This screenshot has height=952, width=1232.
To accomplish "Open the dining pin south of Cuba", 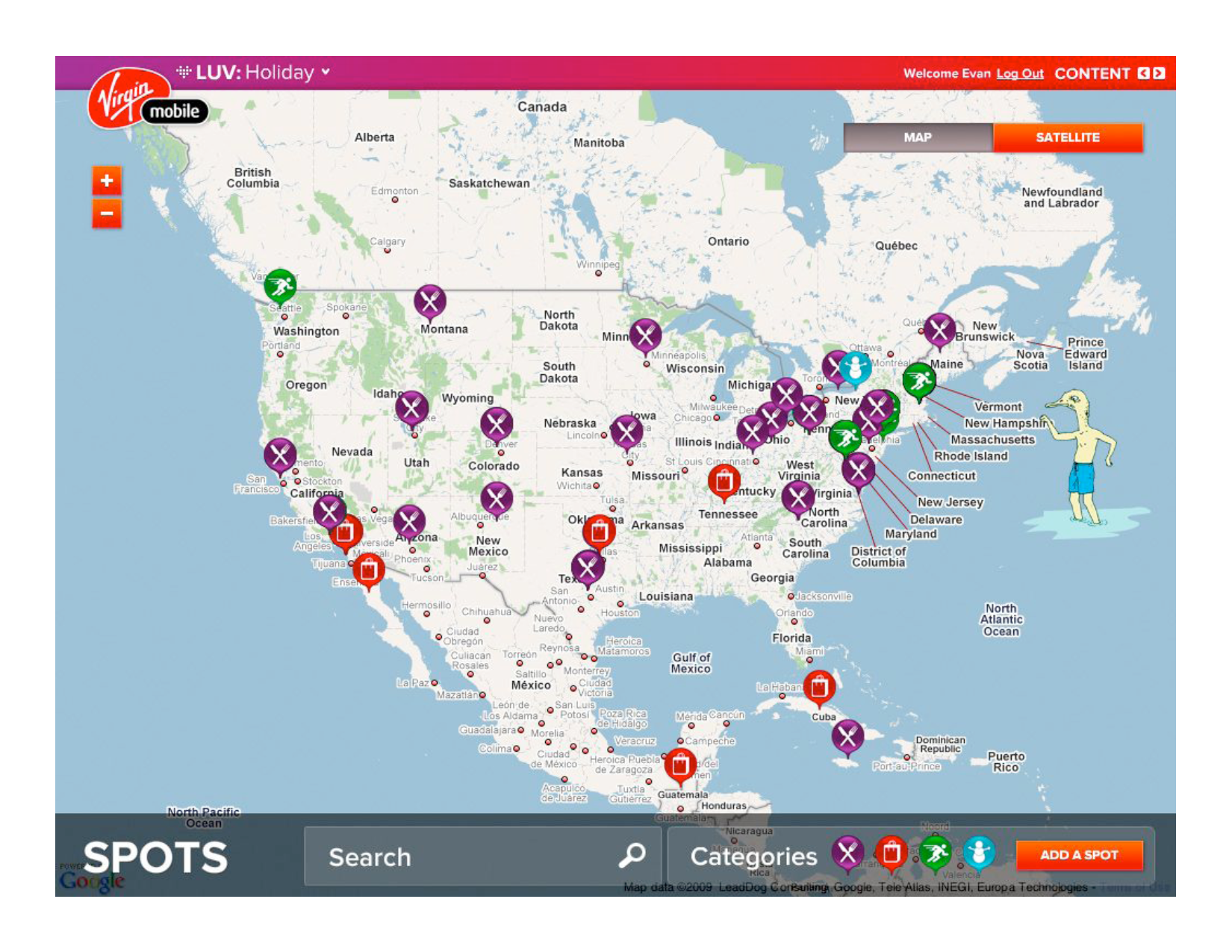I will [x=847, y=738].
